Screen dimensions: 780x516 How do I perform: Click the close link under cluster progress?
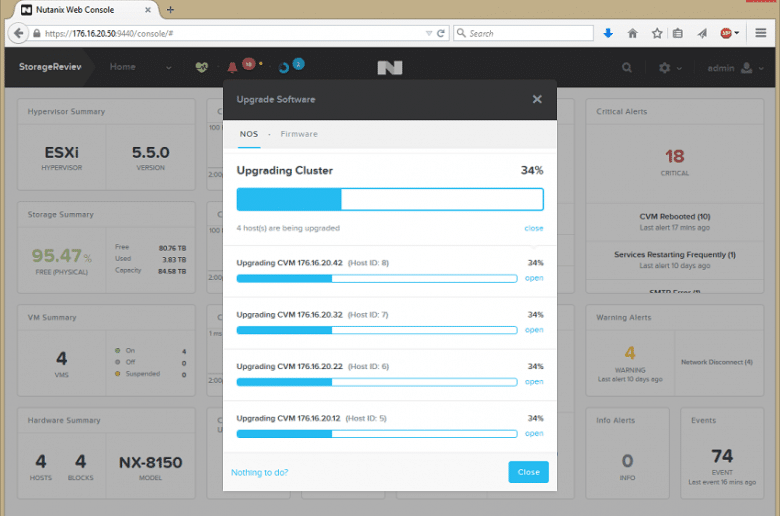[x=534, y=228]
